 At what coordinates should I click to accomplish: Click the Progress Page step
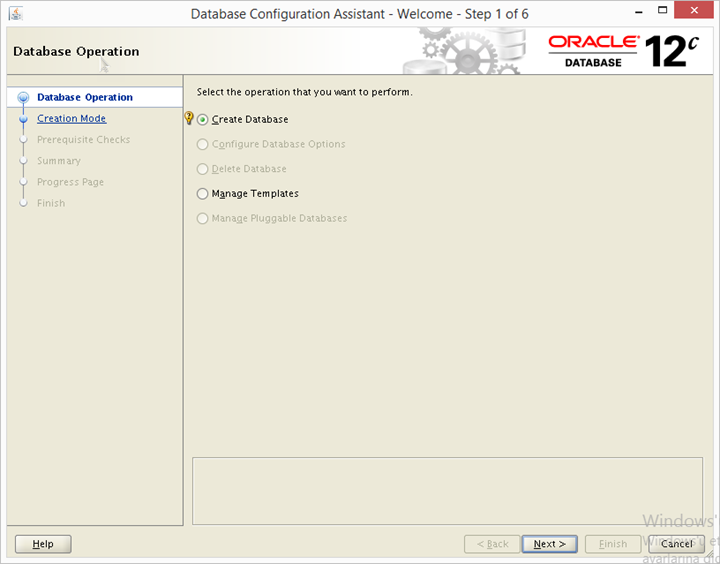[70, 182]
